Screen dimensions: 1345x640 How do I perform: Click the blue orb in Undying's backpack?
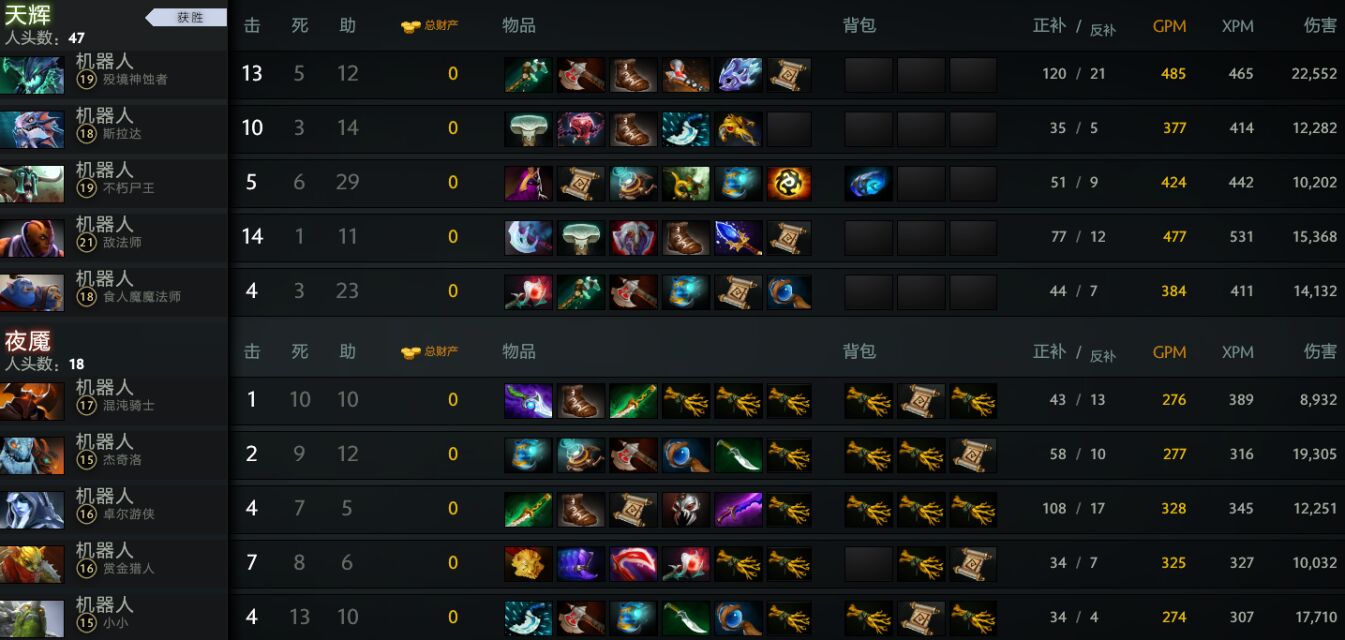coord(868,183)
